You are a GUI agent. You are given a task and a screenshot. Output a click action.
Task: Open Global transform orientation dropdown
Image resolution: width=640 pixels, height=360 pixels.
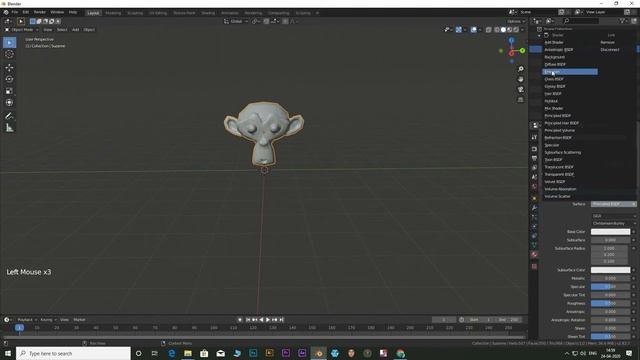[236, 21]
